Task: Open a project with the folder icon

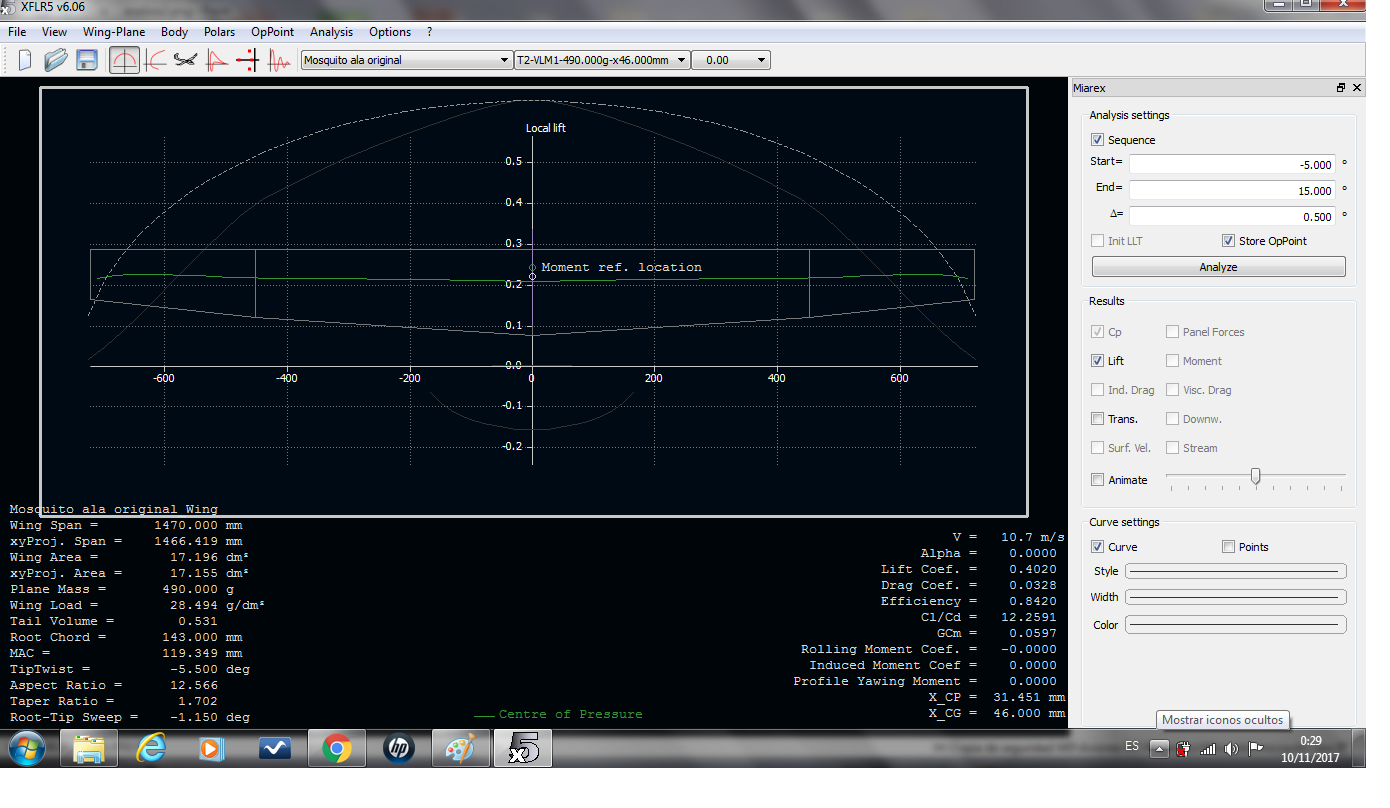Action: 56,60
